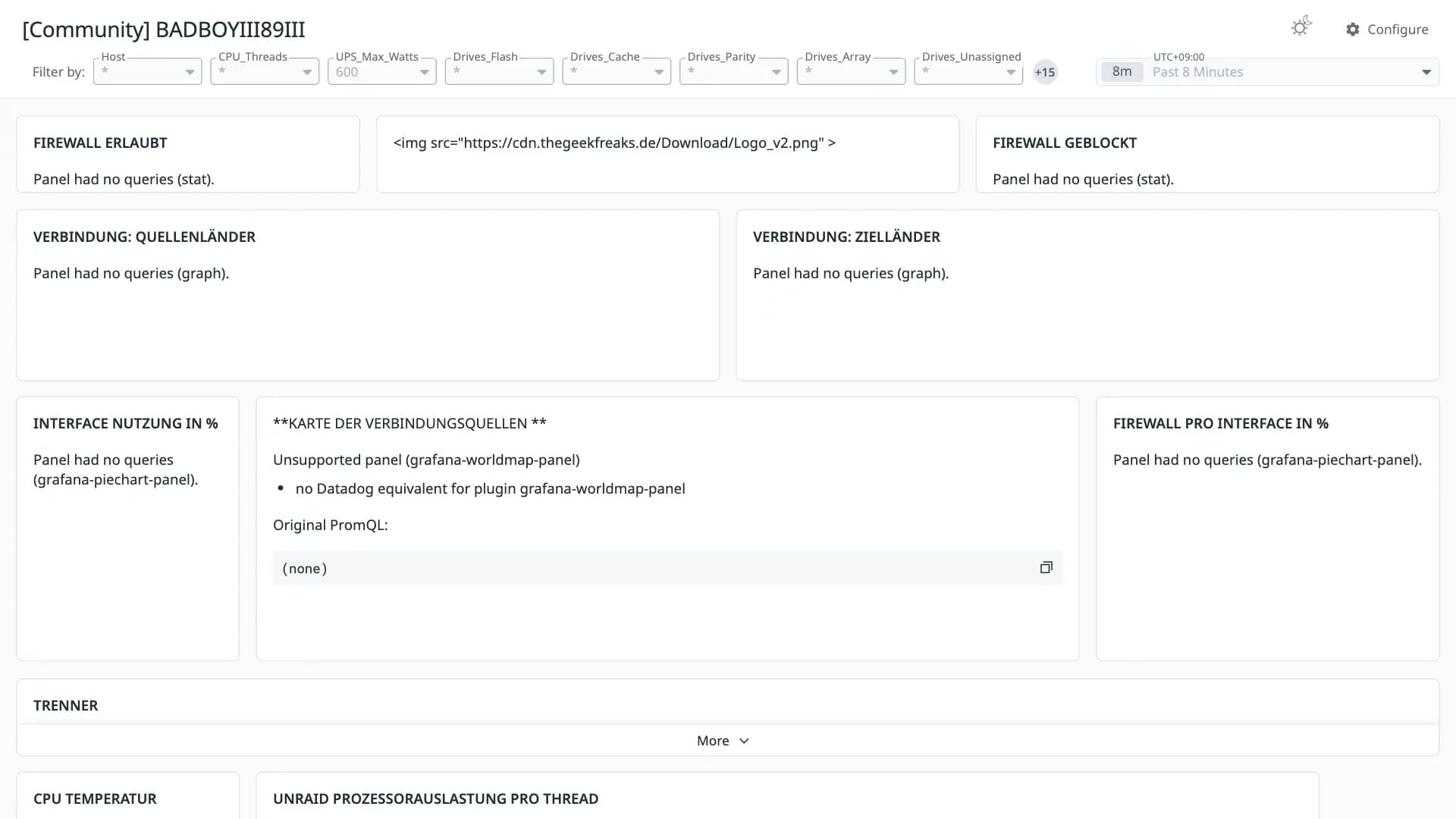1456x819 pixels.
Task: Click the Configure gear icon
Action: point(1353,30)
